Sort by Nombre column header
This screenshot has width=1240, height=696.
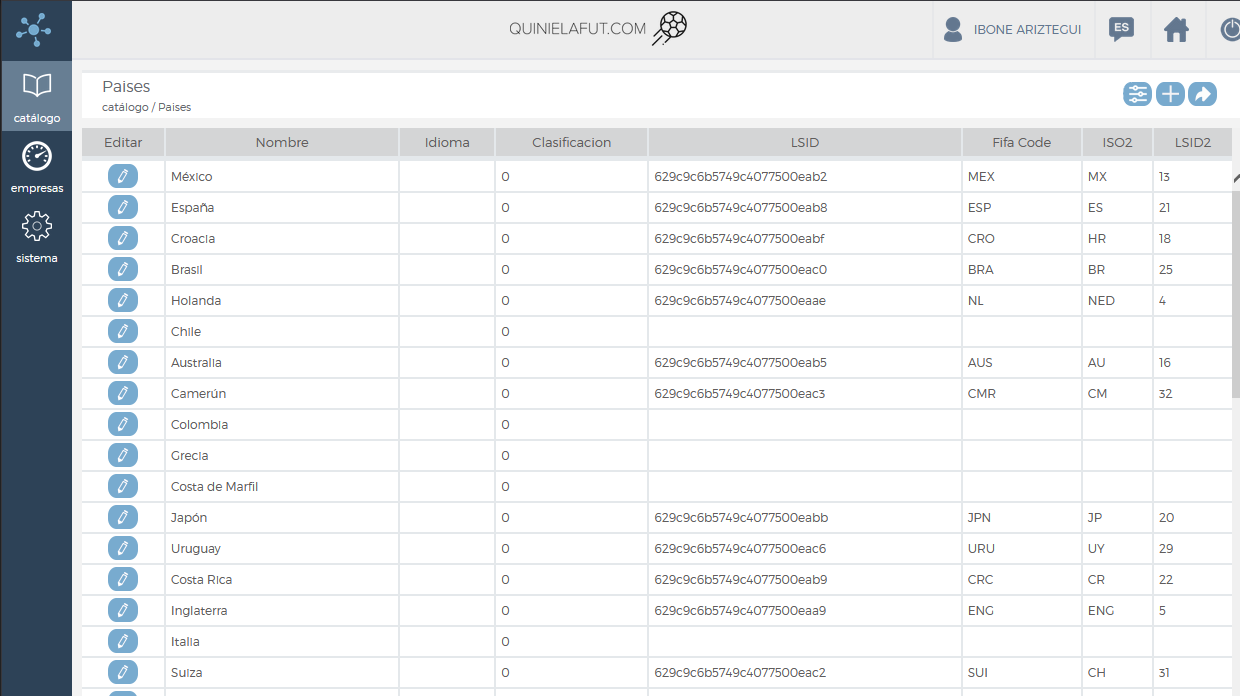pos(282,143)
